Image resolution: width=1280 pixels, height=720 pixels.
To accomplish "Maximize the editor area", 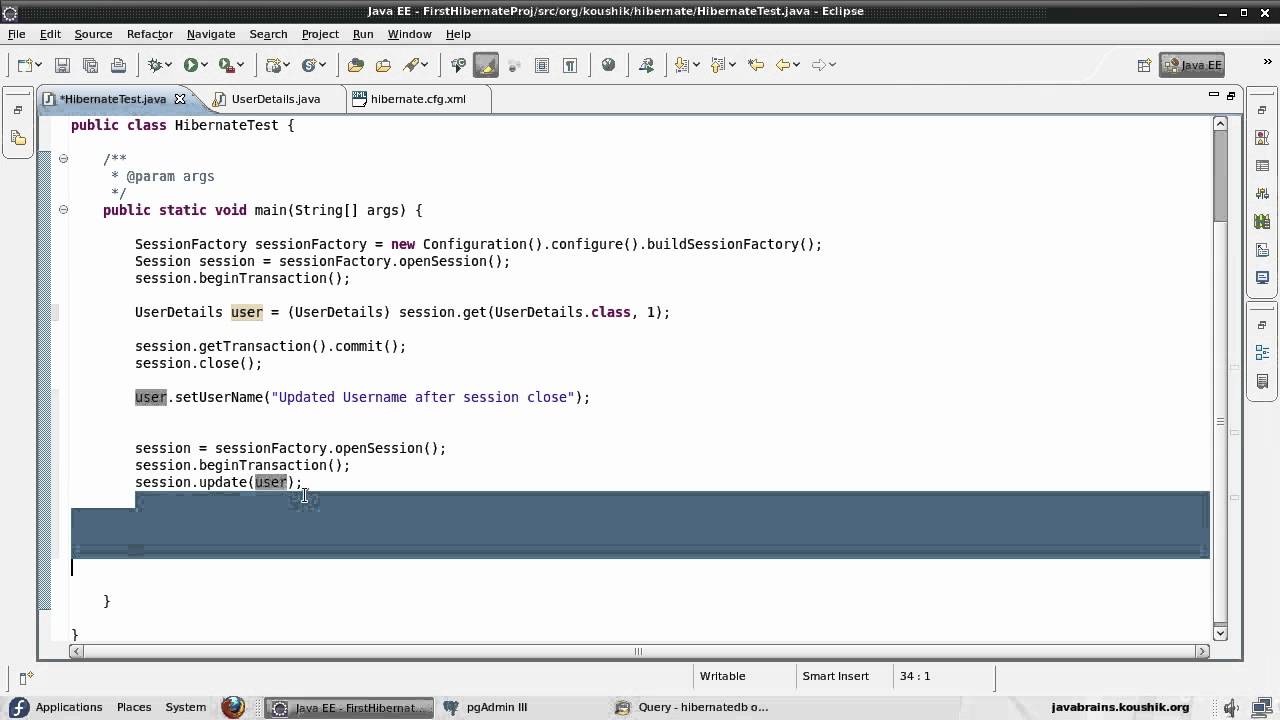I will [x=1231, y=95].
